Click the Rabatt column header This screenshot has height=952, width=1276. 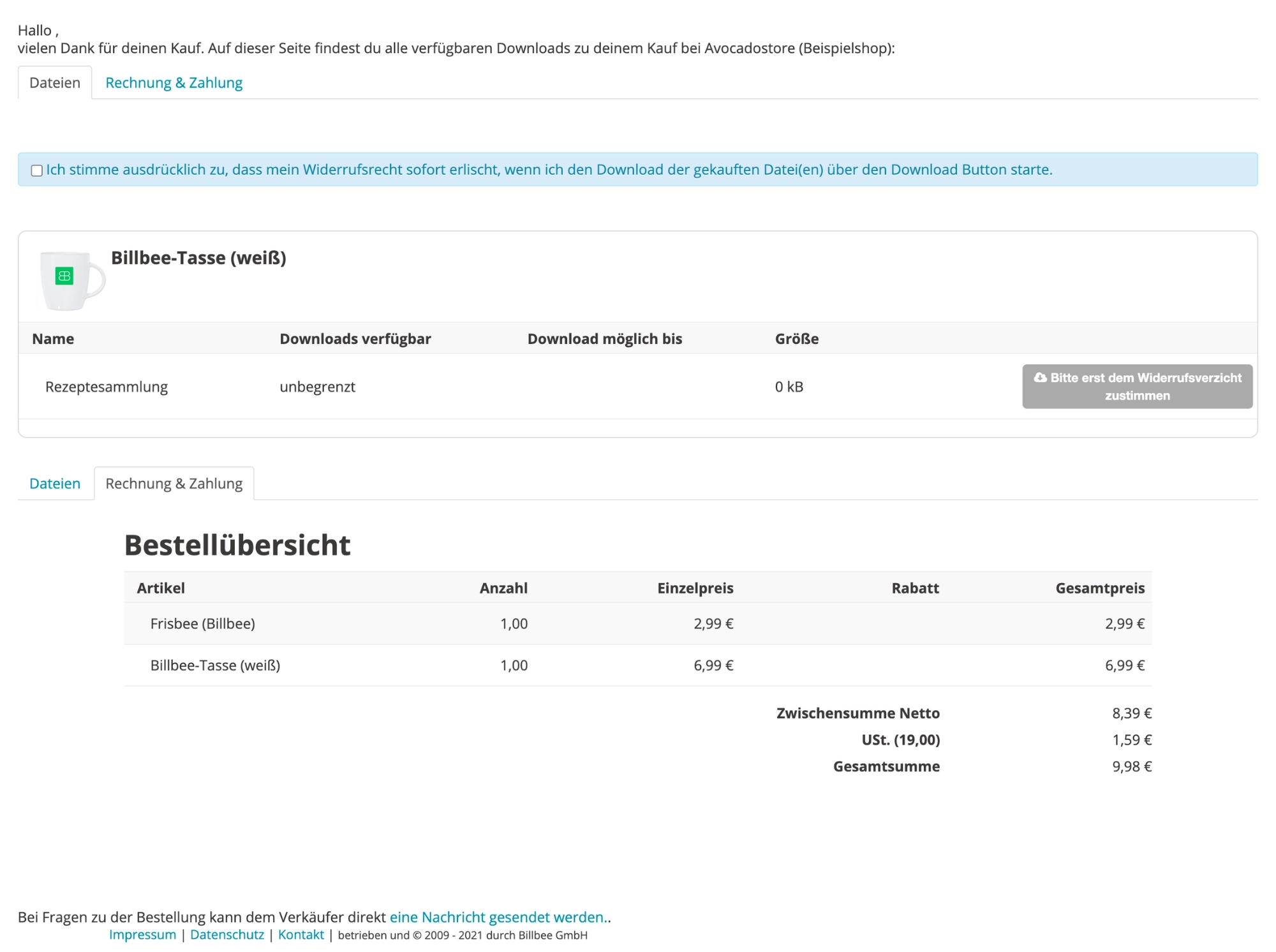coord(915,588)
